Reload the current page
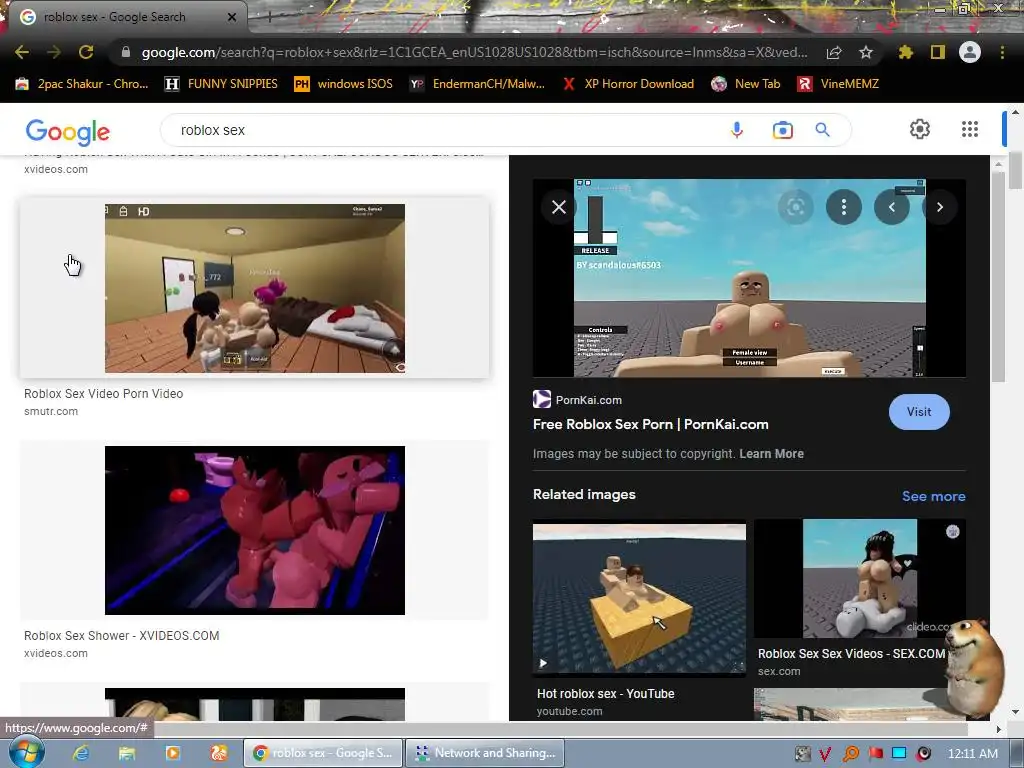 pyautogui.click(x=86, y=52)
